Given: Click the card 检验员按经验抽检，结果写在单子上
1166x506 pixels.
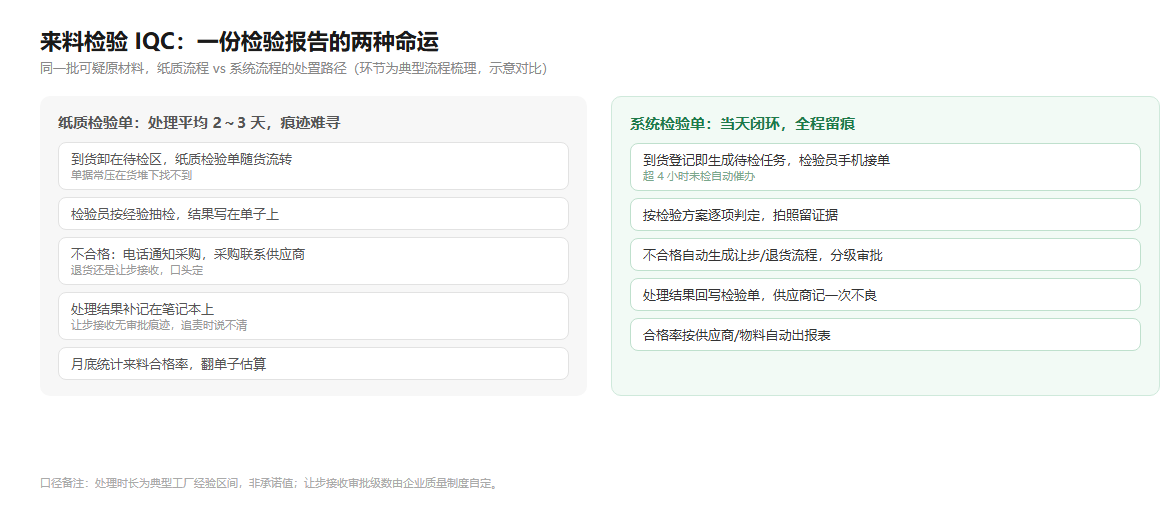Looking at the screenshot, I should [313, 214].
